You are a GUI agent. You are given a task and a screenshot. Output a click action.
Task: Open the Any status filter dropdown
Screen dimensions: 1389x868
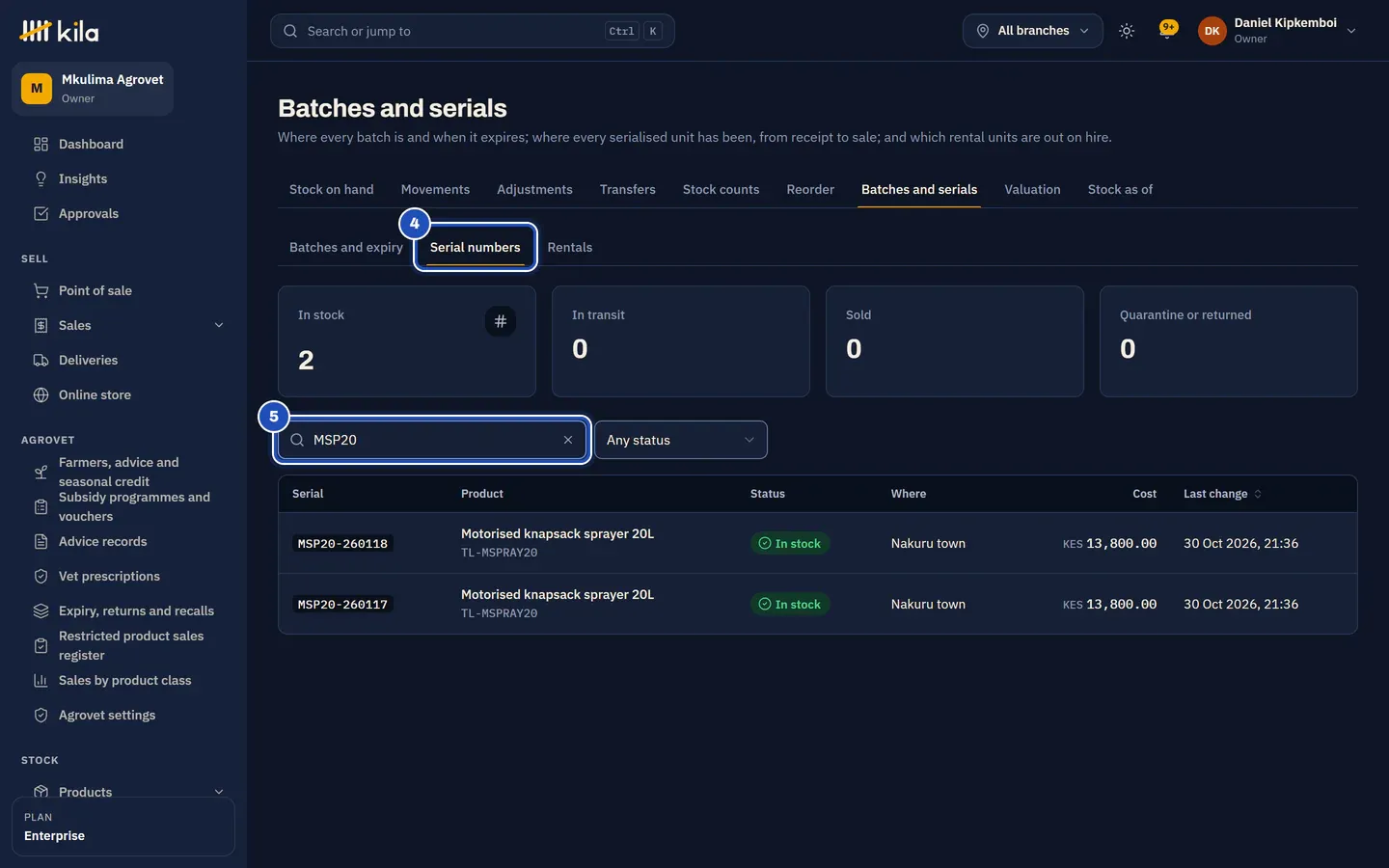coord(681,440)
